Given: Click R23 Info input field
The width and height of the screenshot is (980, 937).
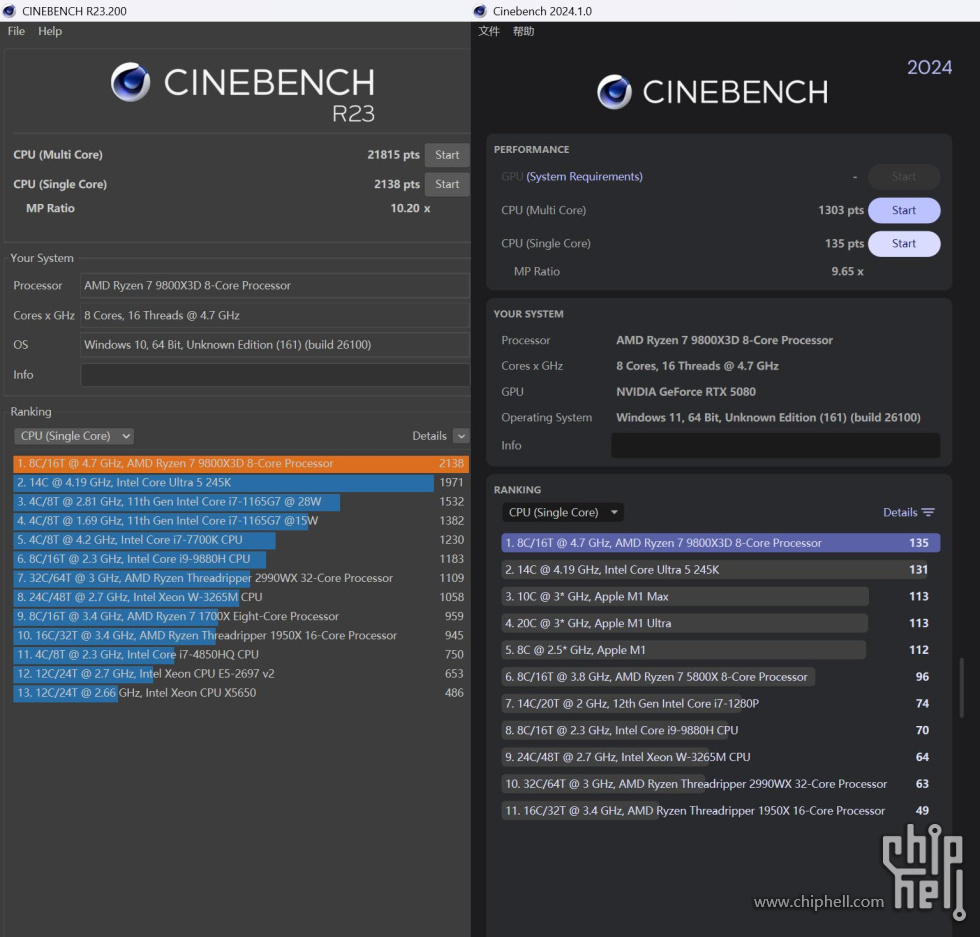Looking at the screenshot, I should pyautogui.click(x=275, y=375).
